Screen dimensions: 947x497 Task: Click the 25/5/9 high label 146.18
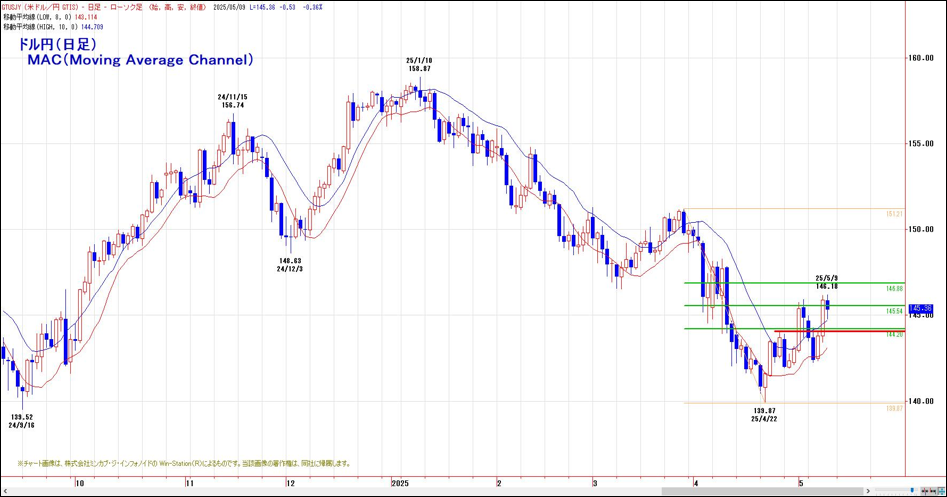pos(826,282)
